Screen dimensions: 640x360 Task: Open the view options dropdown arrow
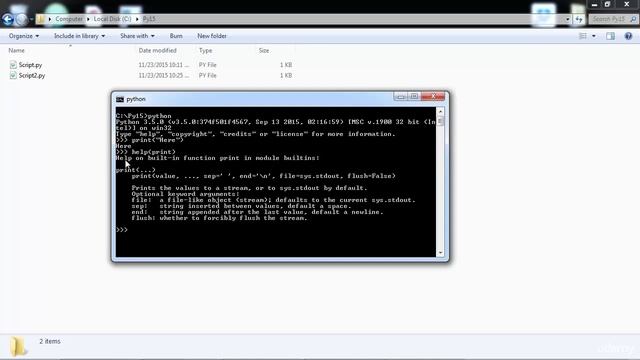click(x=594, y=36)
